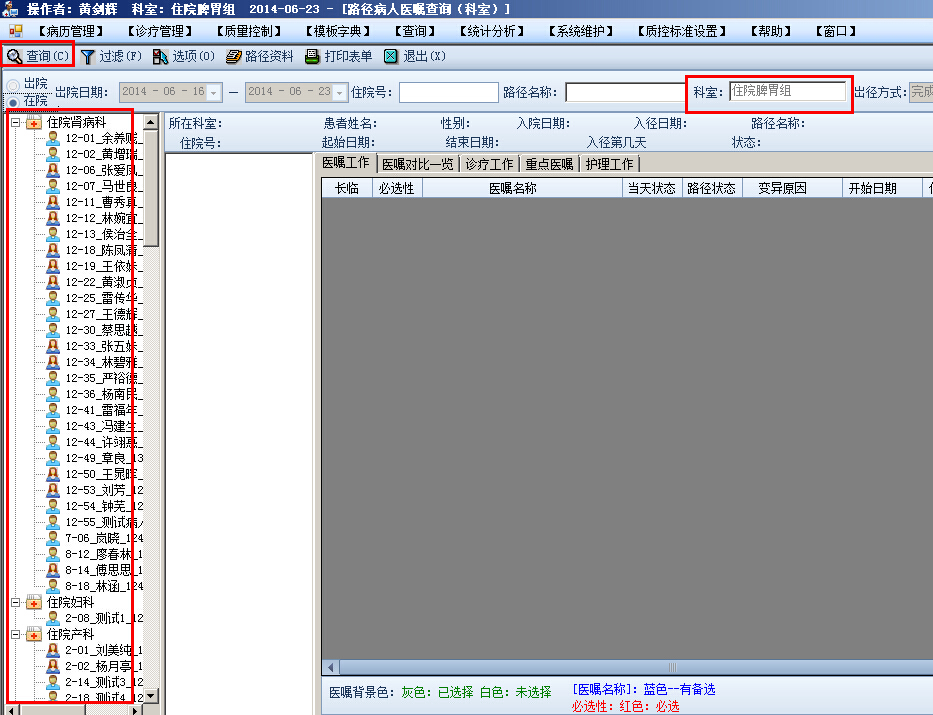The width and height of the screenshot is (933, 715).
Task: Click the 过滤(F) funnel icon
Action: click(87, 57)
